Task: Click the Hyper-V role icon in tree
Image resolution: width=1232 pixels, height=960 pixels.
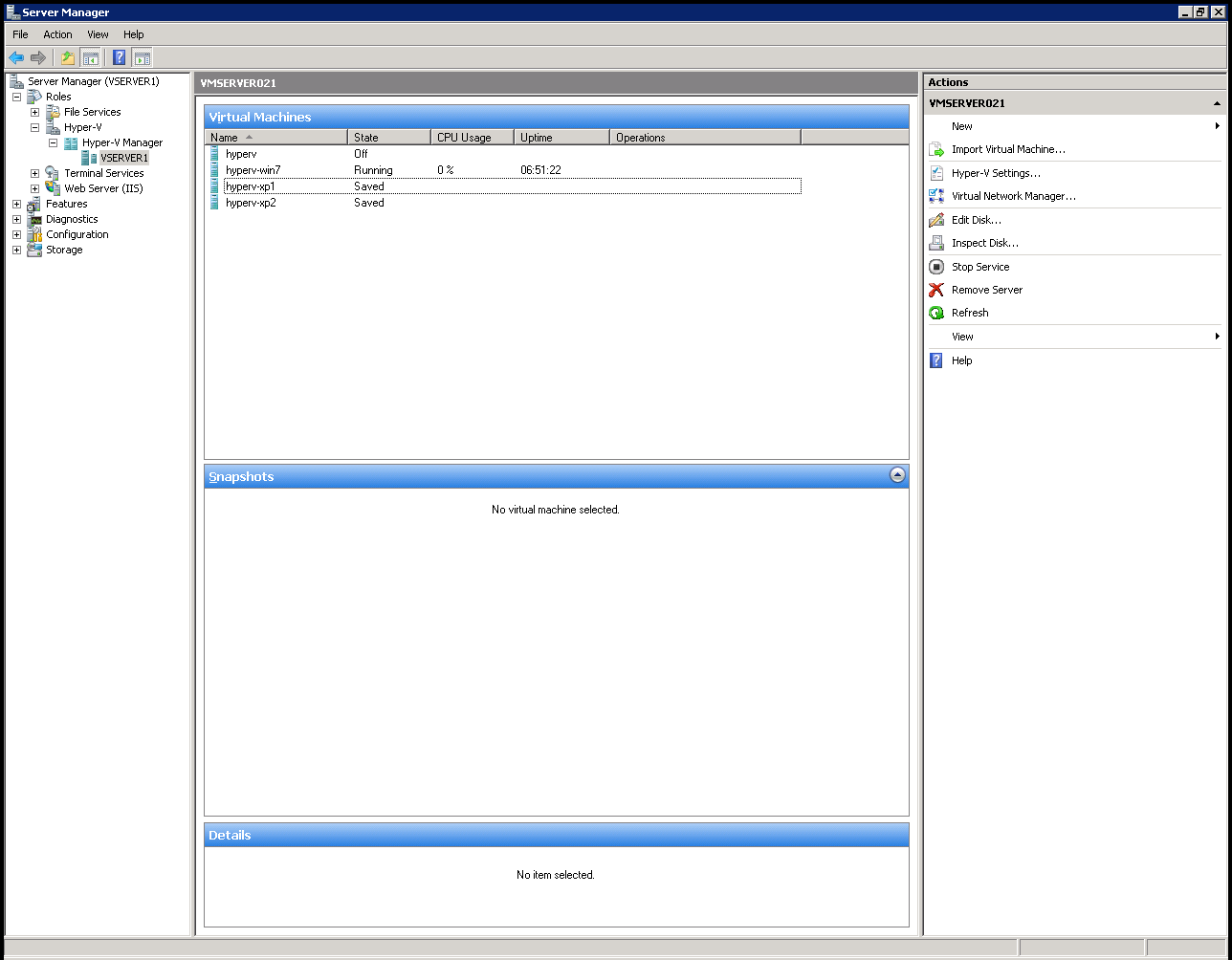Action: click(53, 127)
